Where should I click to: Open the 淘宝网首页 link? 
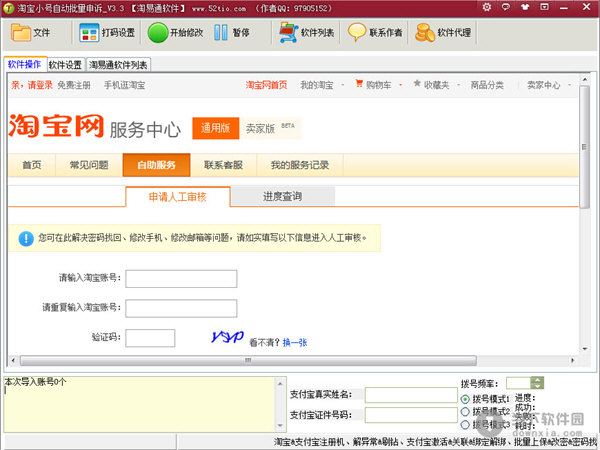pos(266,85)
